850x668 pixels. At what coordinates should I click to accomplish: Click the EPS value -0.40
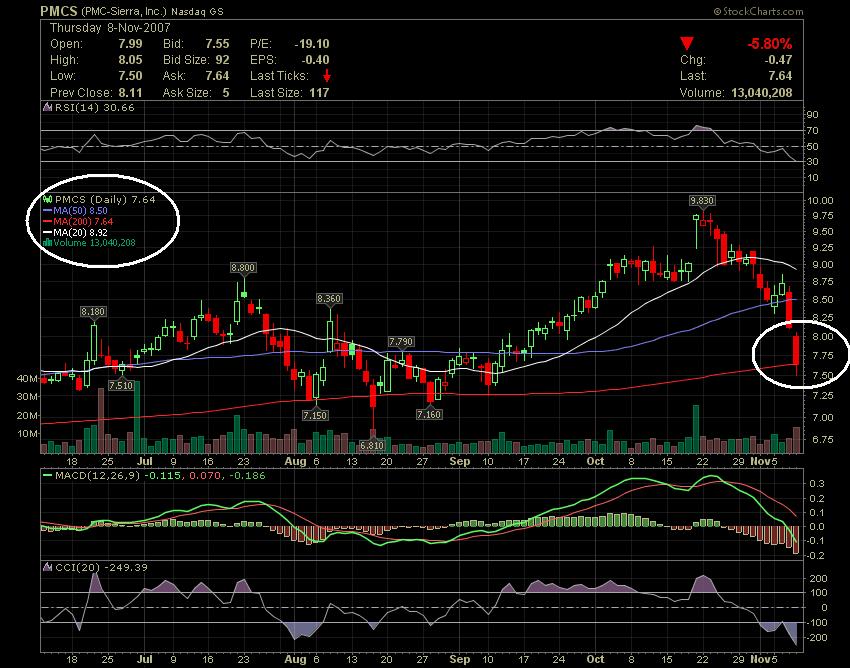(314, 60)
